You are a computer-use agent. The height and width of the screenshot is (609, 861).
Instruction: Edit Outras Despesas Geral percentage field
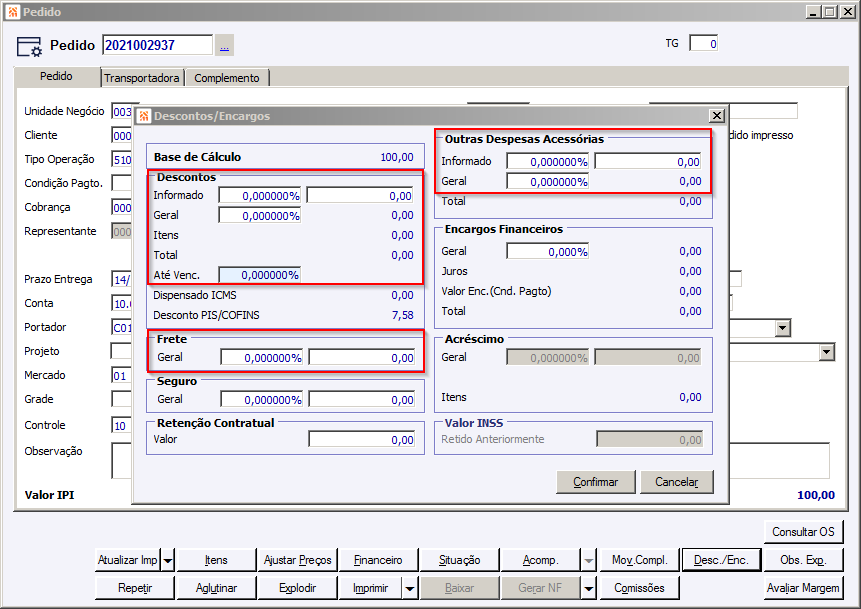[x=547, y=181]
